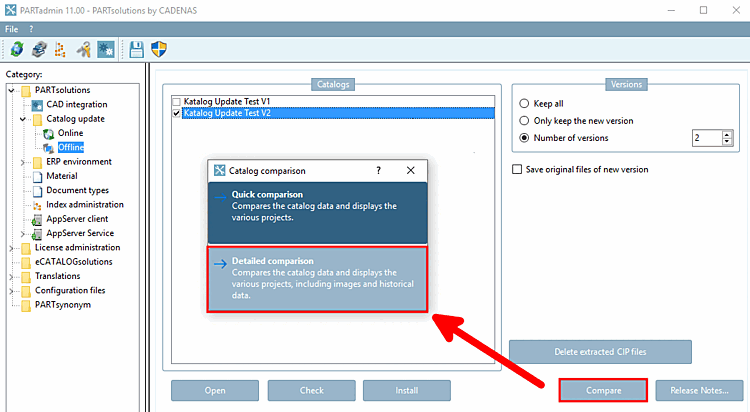Check the Katalog Update Test V1 checkbox
Image resolution: width=750 pixels, height=412 pixels.
(x=176, y=101)
